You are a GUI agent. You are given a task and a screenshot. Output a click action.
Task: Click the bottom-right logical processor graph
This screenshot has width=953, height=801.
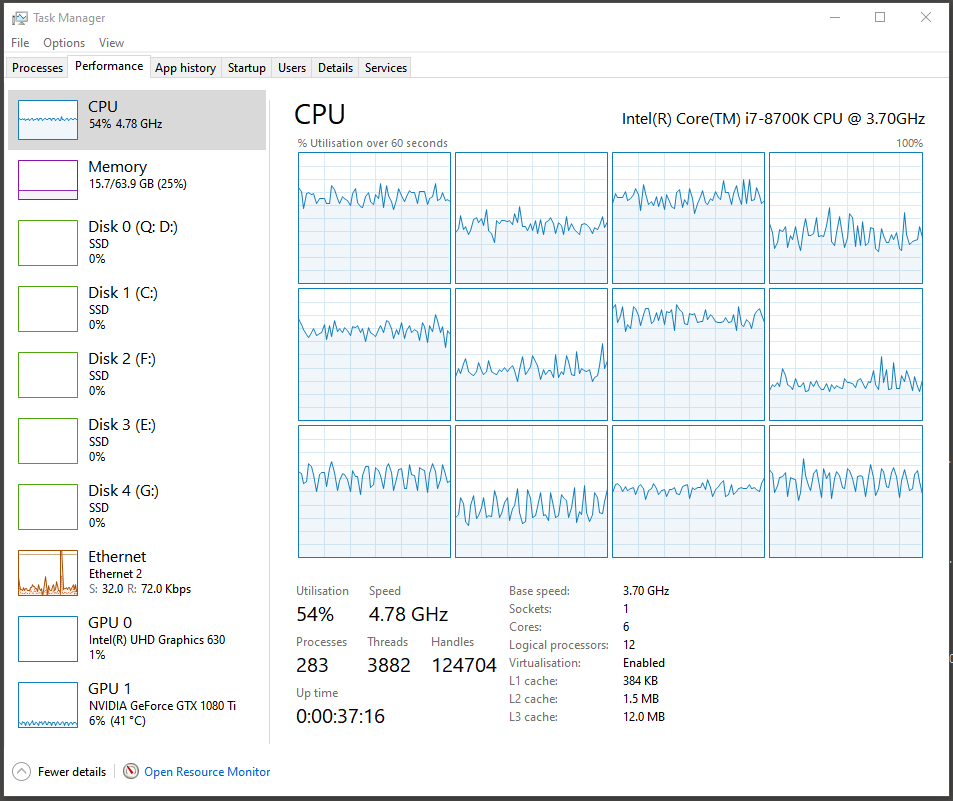[845, 491]
